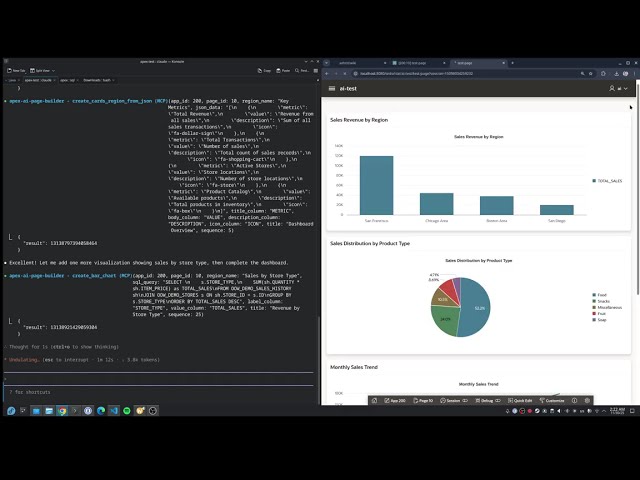Open the Konsole hamburger menu
Viewport: 640px width, 480px height.
[316, 71]
